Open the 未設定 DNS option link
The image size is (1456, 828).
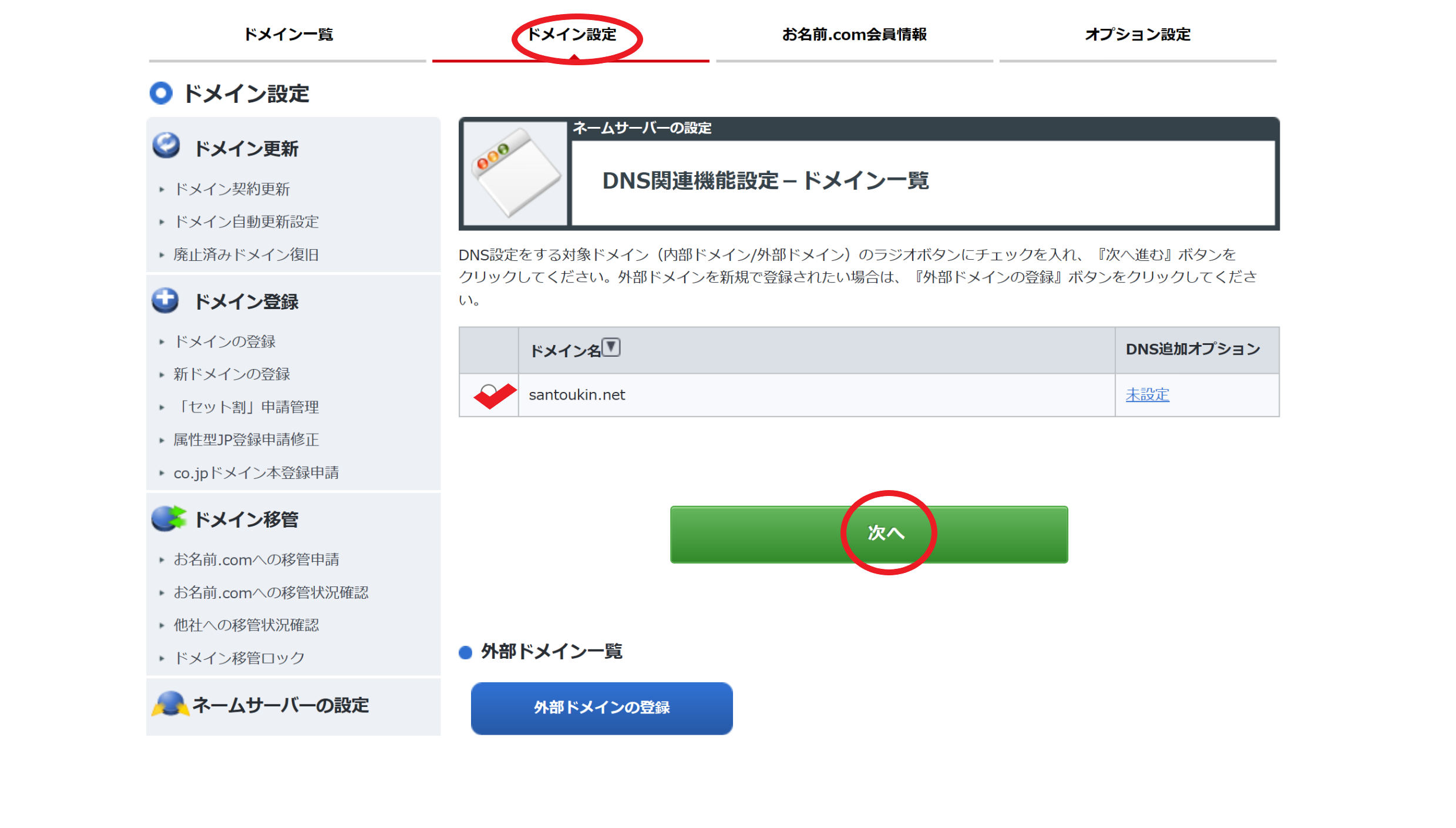pyautogui.click(x=1147, y=395)
